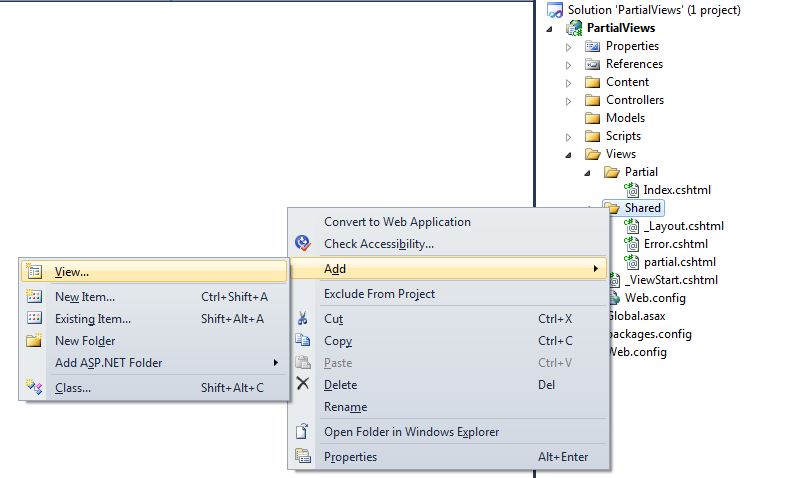This screenshot has height=478, width=794.
Task: Select New Folder menu entry
Action: (x=154, y=341)
